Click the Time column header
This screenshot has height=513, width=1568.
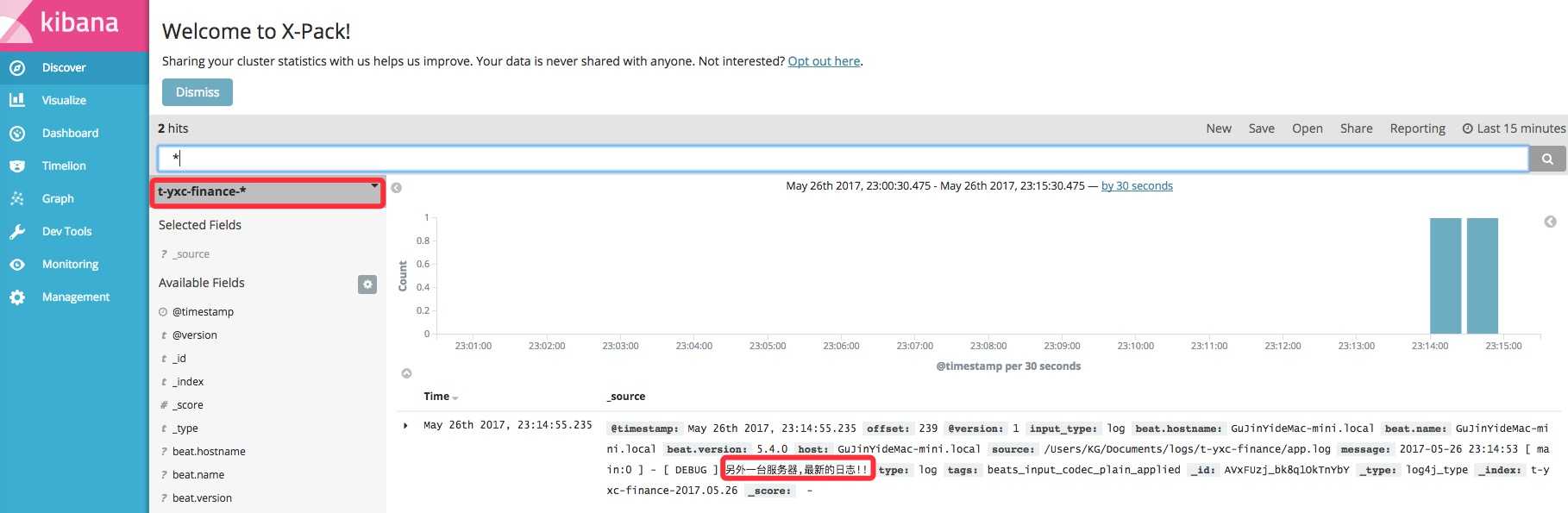pyautogui.click(x=436, y=397)
